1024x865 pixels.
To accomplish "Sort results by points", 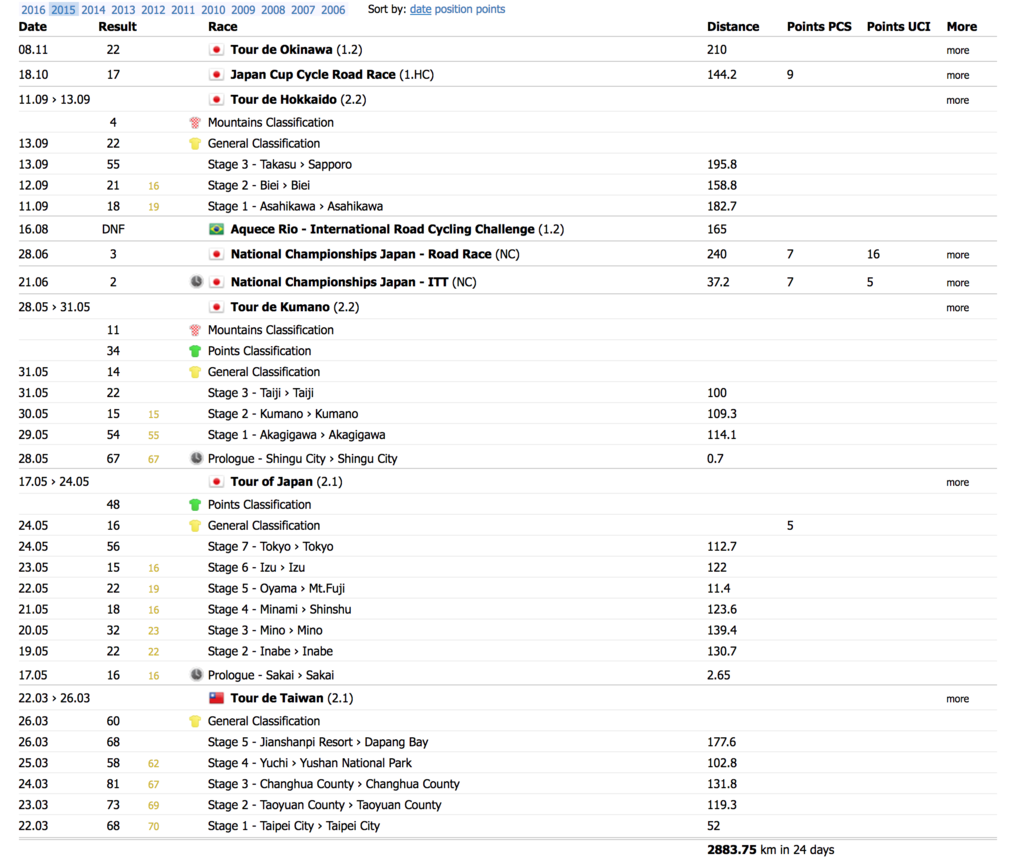I will [x=492, y=9].
